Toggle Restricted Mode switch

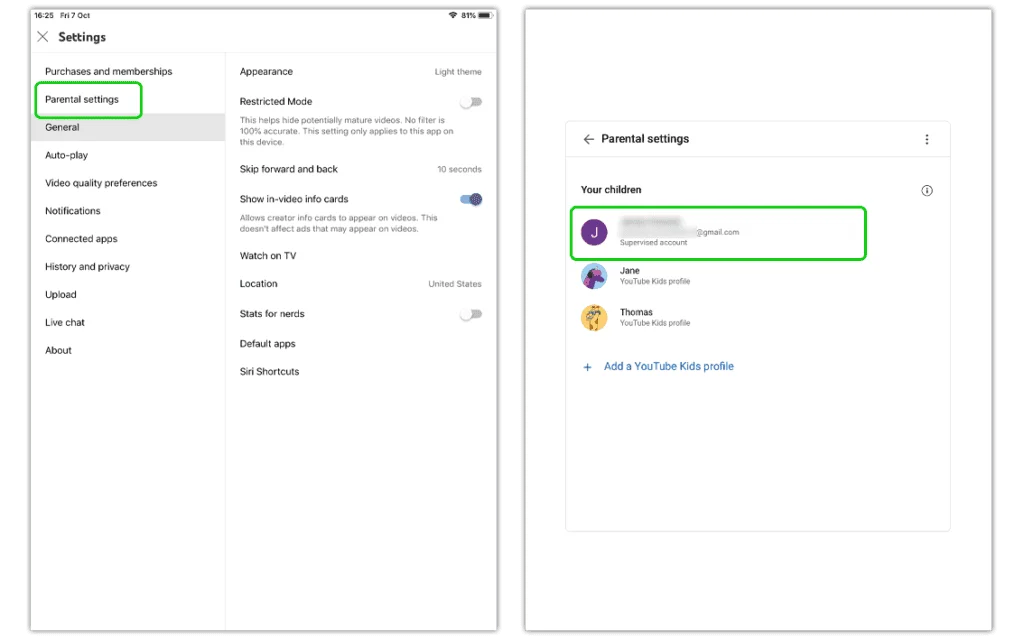471,102
